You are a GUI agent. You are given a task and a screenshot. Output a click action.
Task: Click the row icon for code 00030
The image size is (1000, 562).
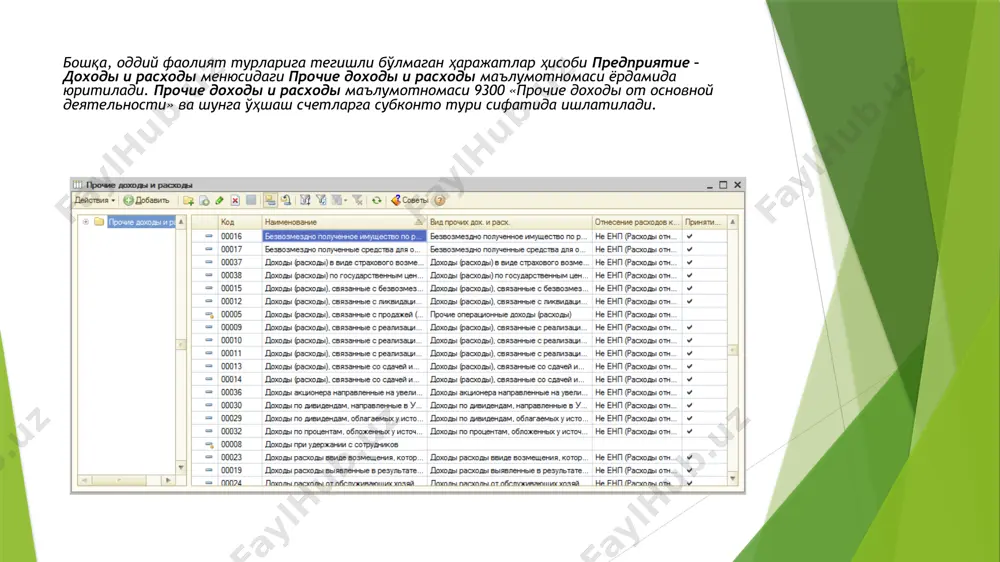click(x=209, y=405)
